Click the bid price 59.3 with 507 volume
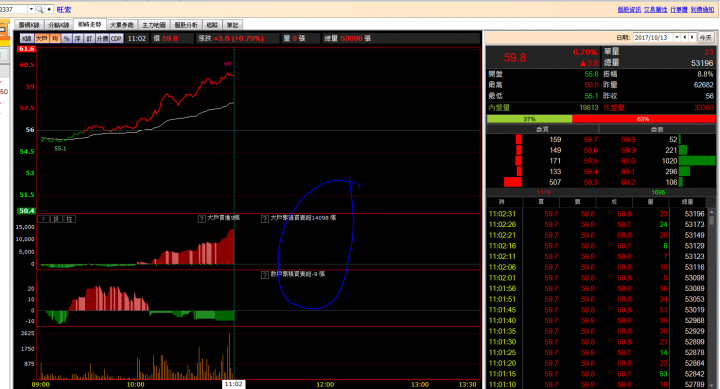 tap(591, 182)
